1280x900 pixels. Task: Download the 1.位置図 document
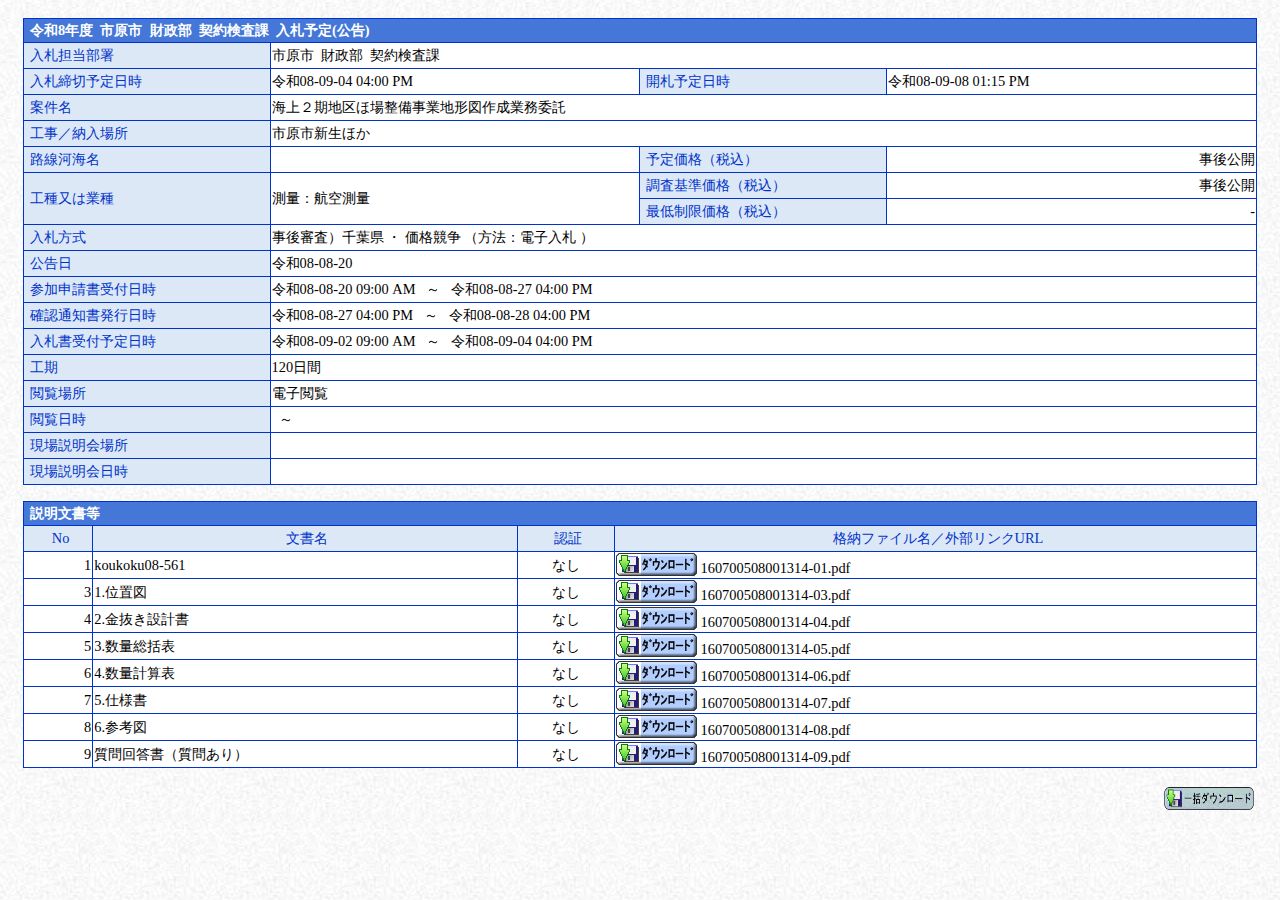click(x=656, y=591)
